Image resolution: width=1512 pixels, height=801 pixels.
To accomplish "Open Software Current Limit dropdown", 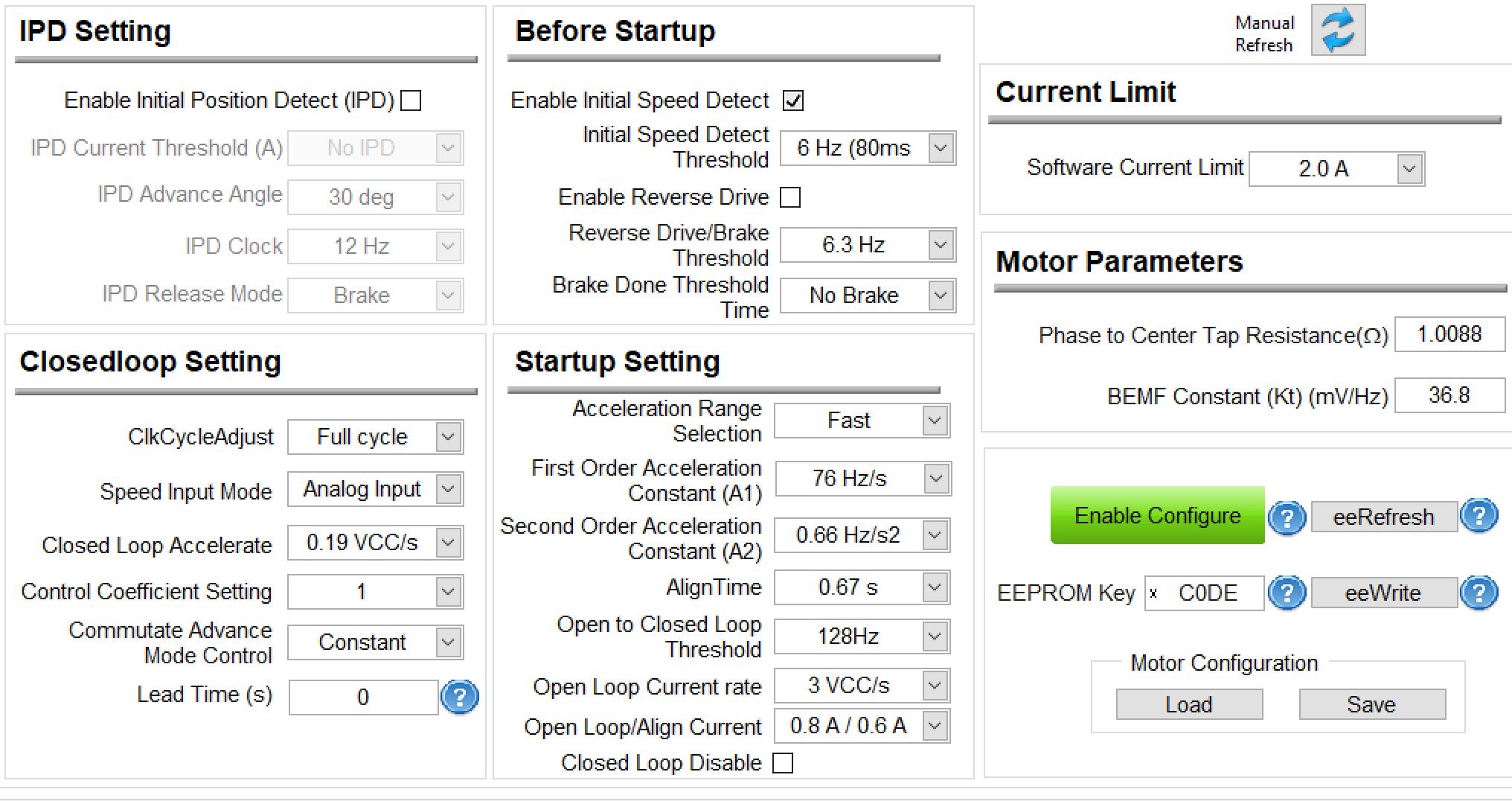I will click(x=1409, y=169).
